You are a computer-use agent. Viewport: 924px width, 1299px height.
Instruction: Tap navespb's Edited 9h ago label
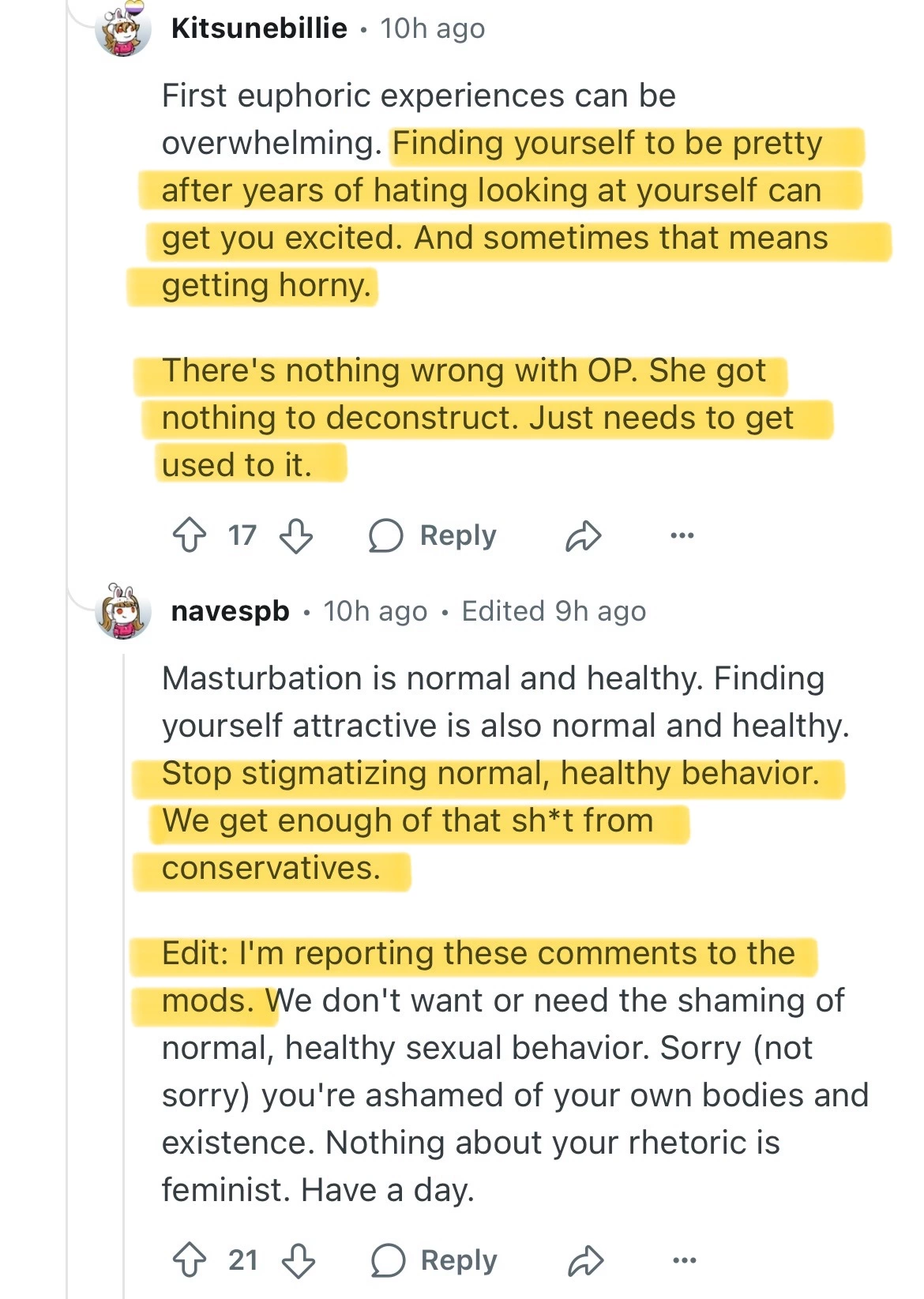554,611
